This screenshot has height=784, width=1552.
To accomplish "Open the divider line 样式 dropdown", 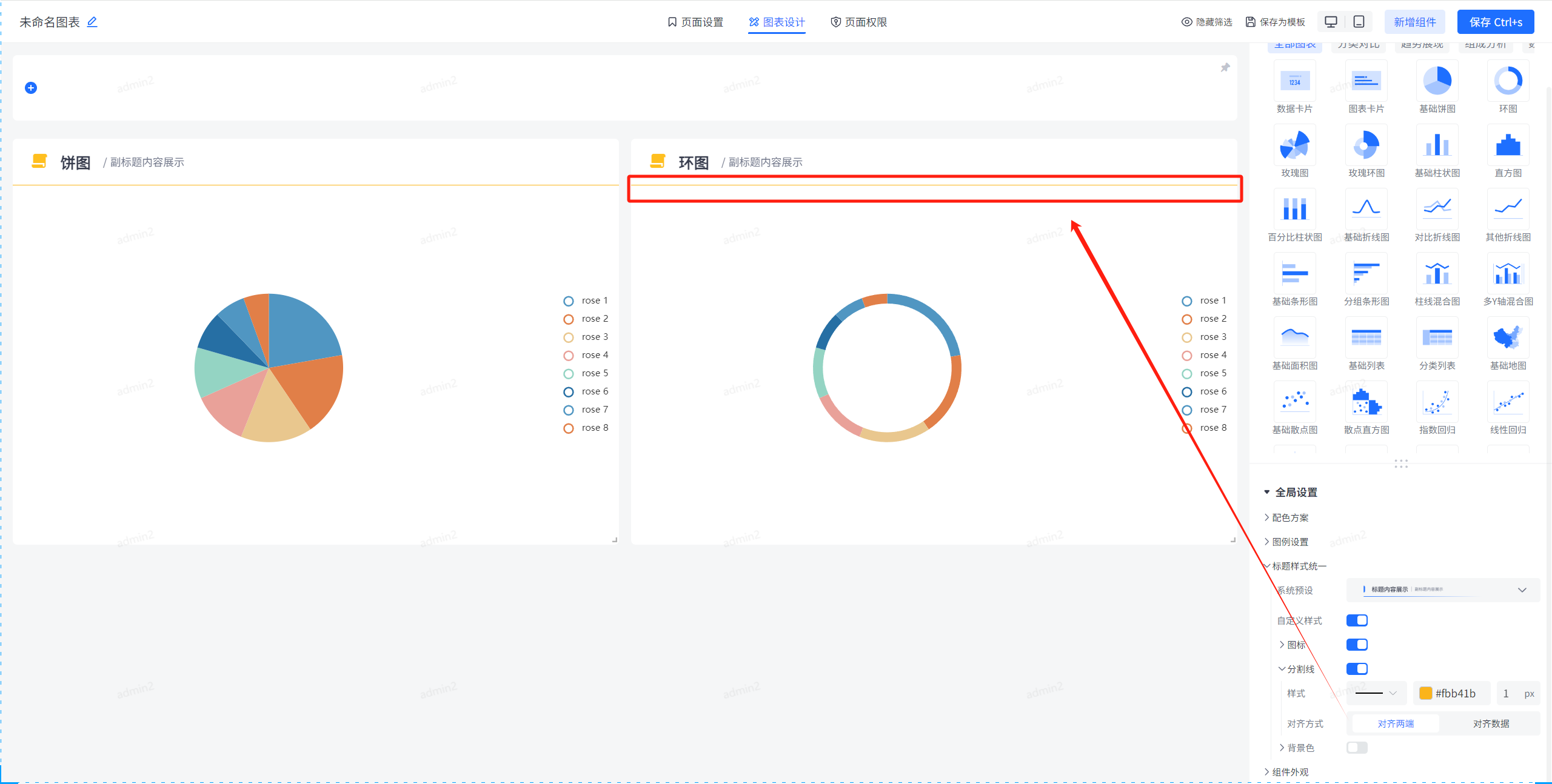I will point(1376,693).
